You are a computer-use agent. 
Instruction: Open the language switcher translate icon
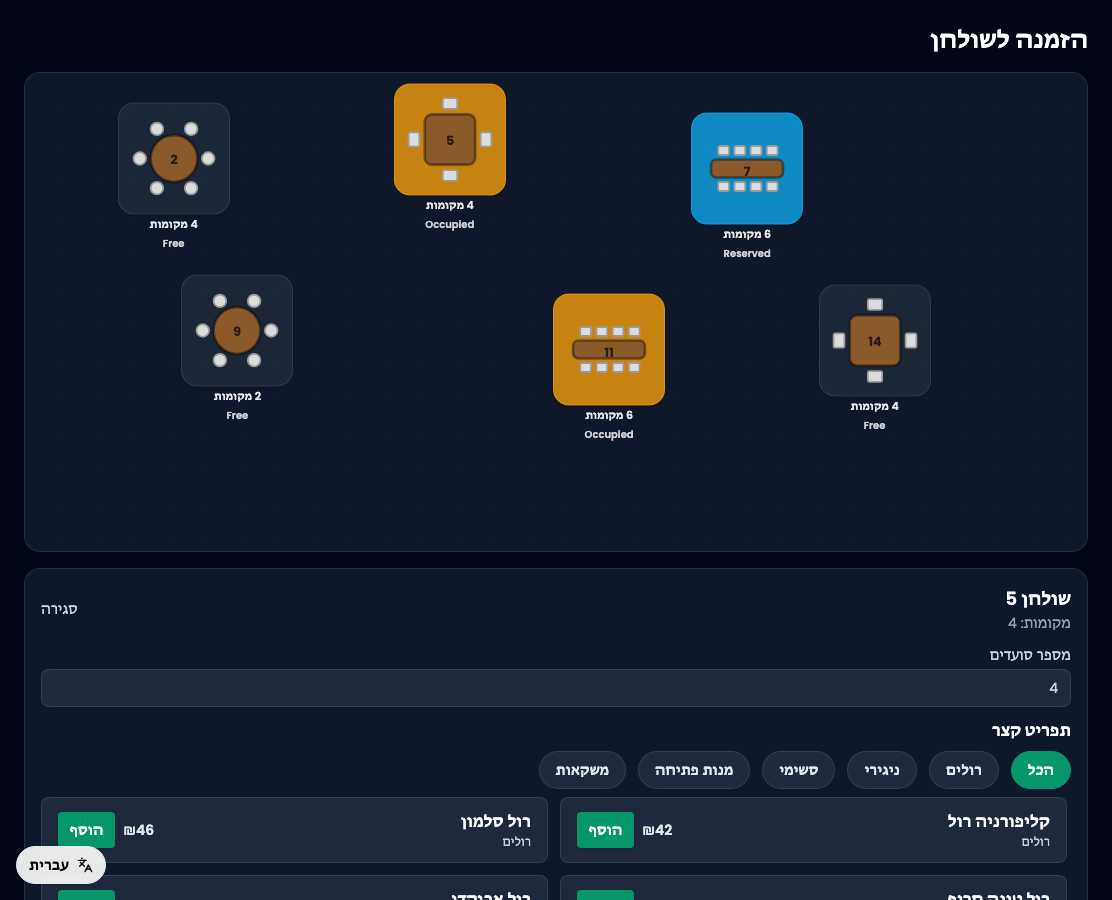[x=85, y=865]
